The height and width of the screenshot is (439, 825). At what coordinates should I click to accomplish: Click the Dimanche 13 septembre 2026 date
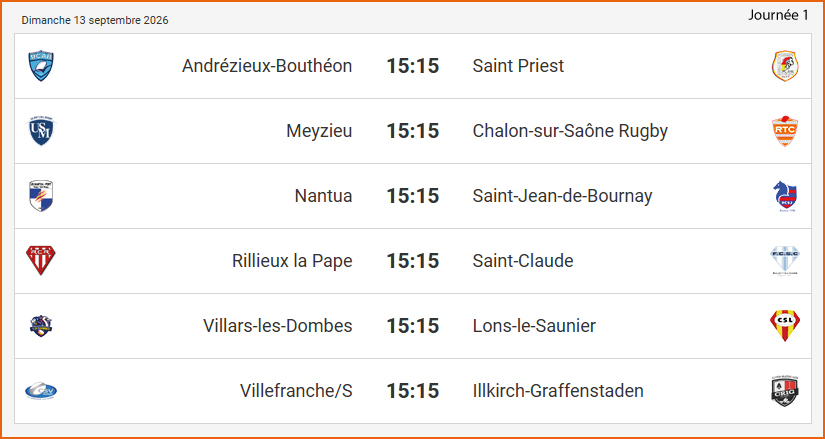coord(95,21)
